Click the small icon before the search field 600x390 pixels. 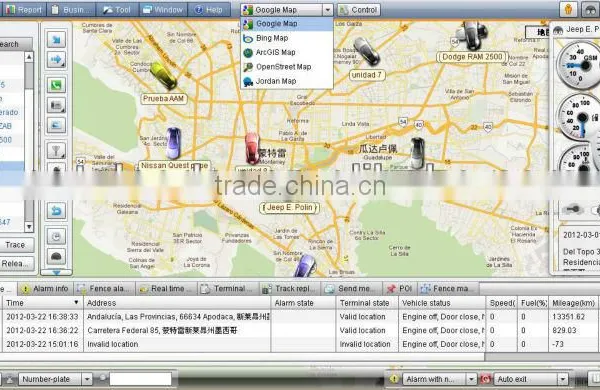click(103, 378)
